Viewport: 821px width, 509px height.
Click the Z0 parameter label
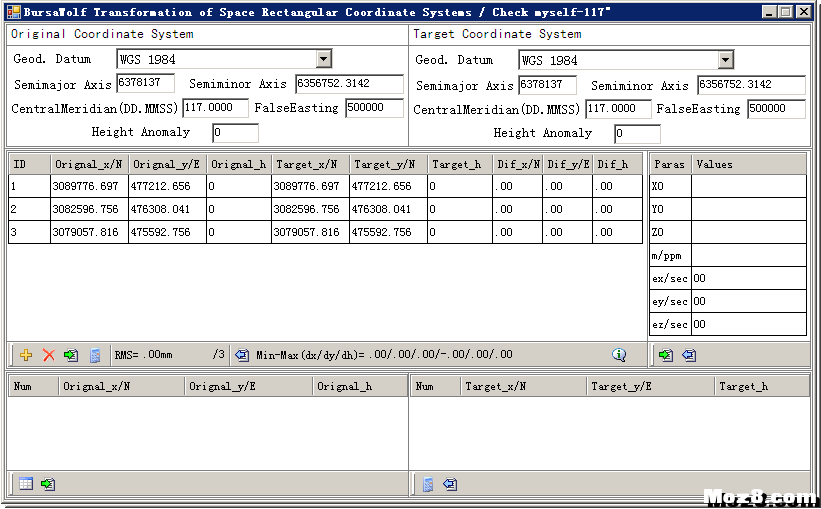tap(671, 233)
